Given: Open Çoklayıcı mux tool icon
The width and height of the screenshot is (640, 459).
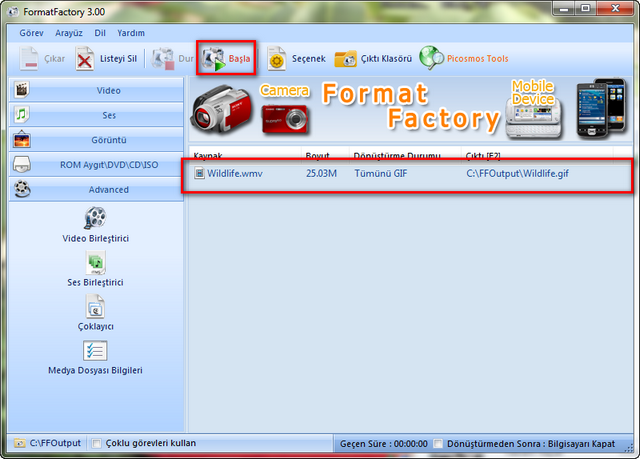Looking at the screenshot, I should click(95, 306).
